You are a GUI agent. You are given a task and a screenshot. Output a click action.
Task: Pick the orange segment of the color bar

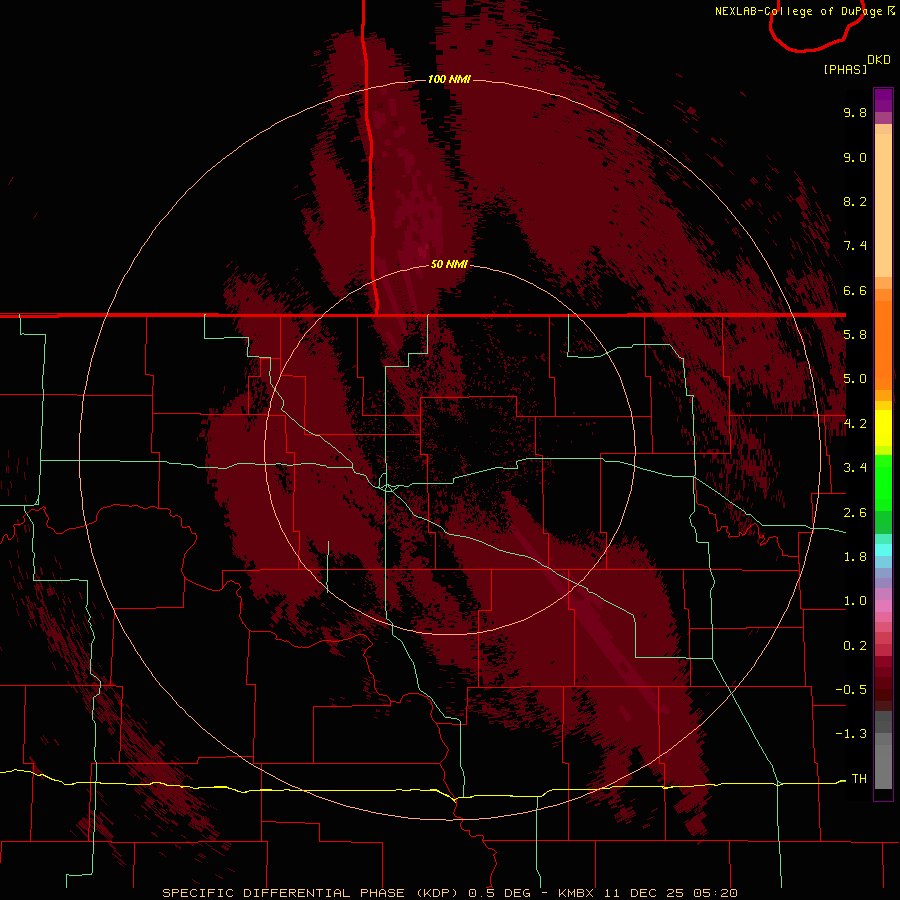(x=883, y=344)
